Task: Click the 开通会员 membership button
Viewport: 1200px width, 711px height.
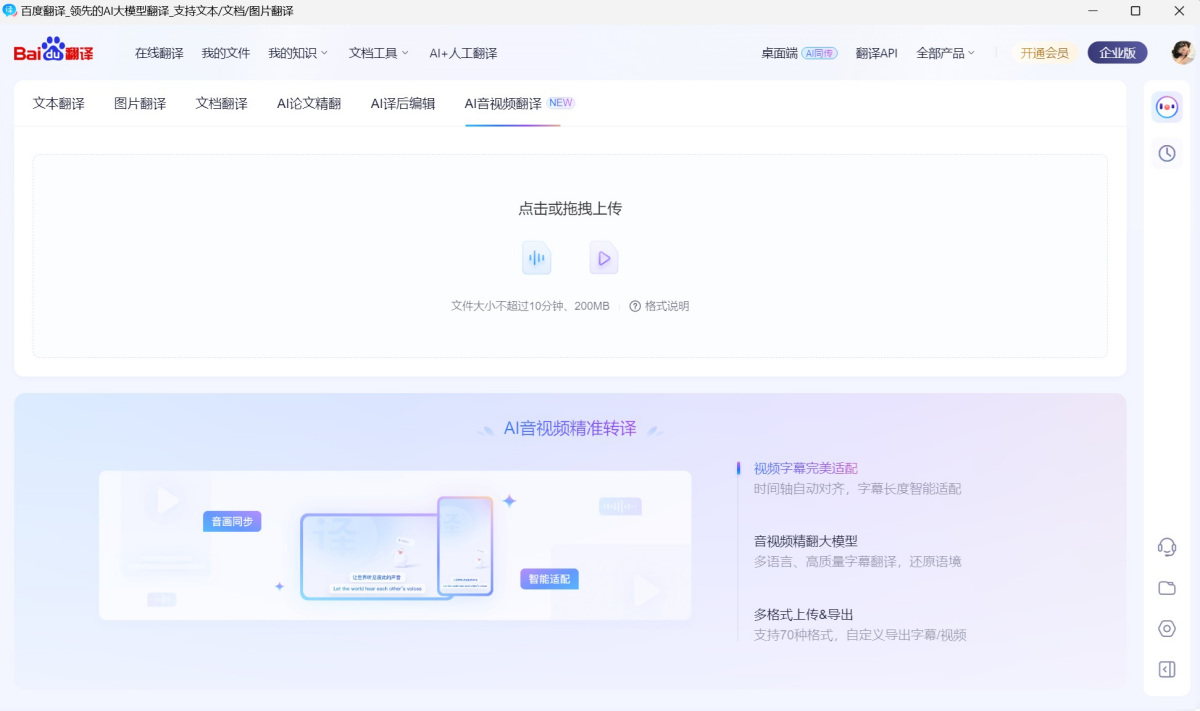Action: (x=1044, y=51)
